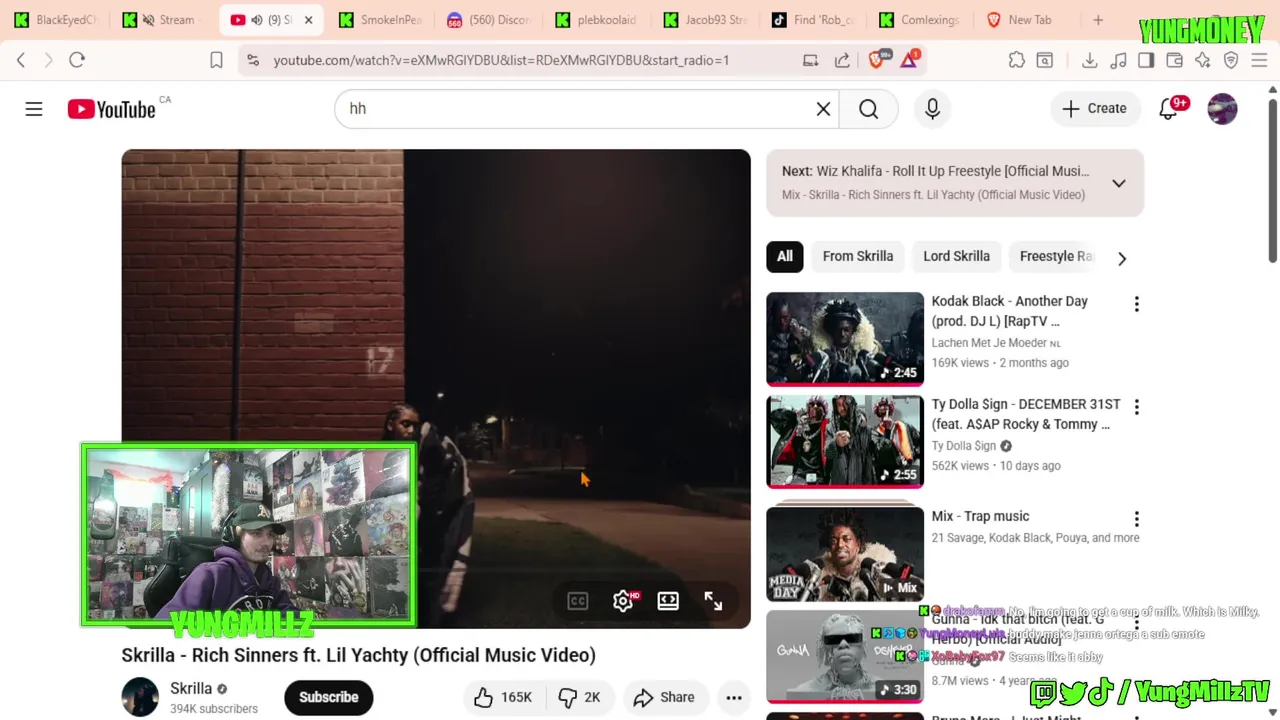
Task: Open options for Mix - Trap music
Action: tap(1136, 519)
